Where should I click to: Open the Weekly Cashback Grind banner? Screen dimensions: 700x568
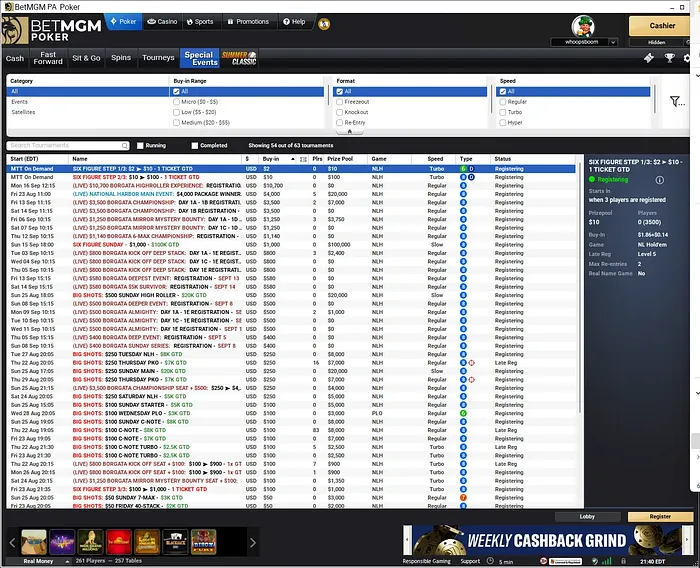pyautogui.click(x=547, y=540)
